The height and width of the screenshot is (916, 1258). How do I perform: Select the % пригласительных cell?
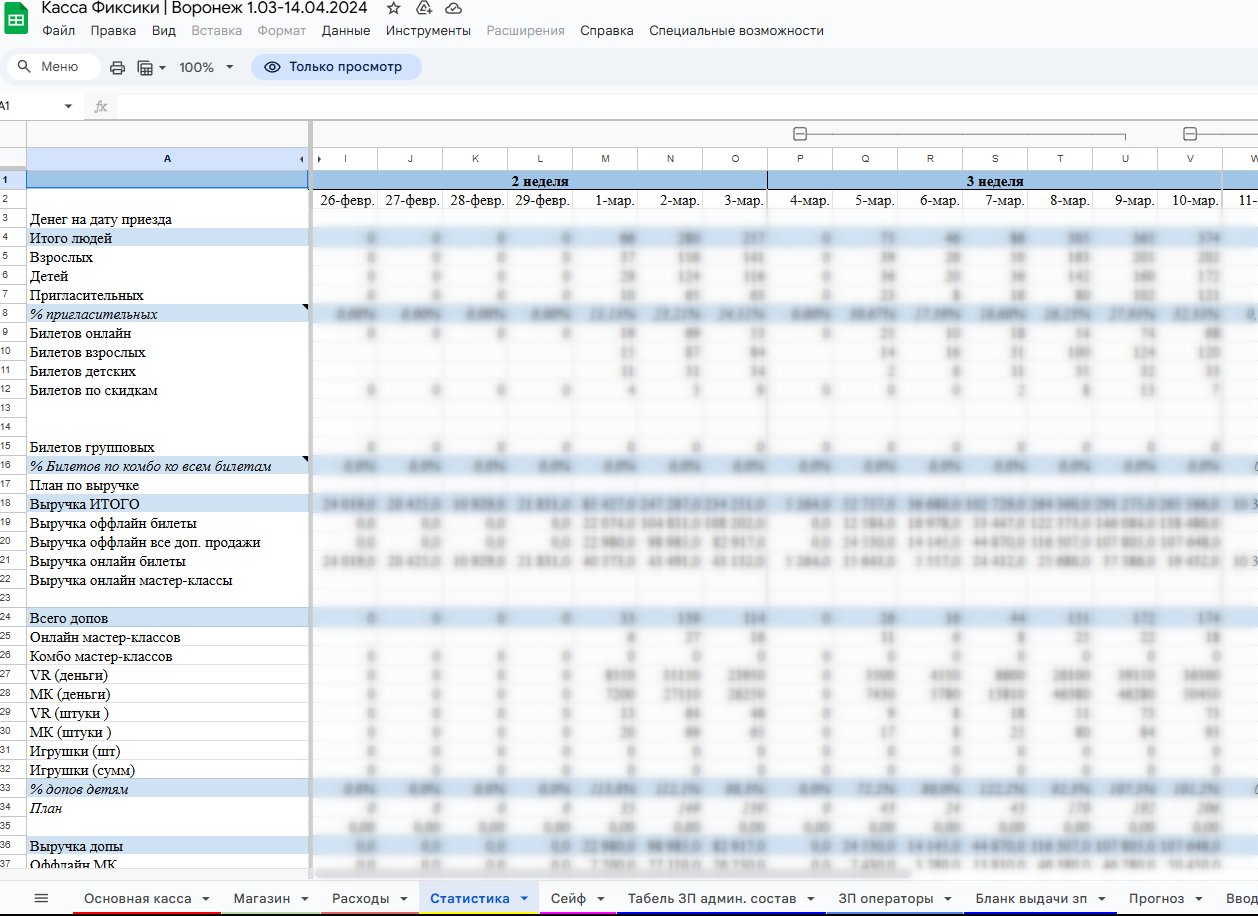point(167,314)
